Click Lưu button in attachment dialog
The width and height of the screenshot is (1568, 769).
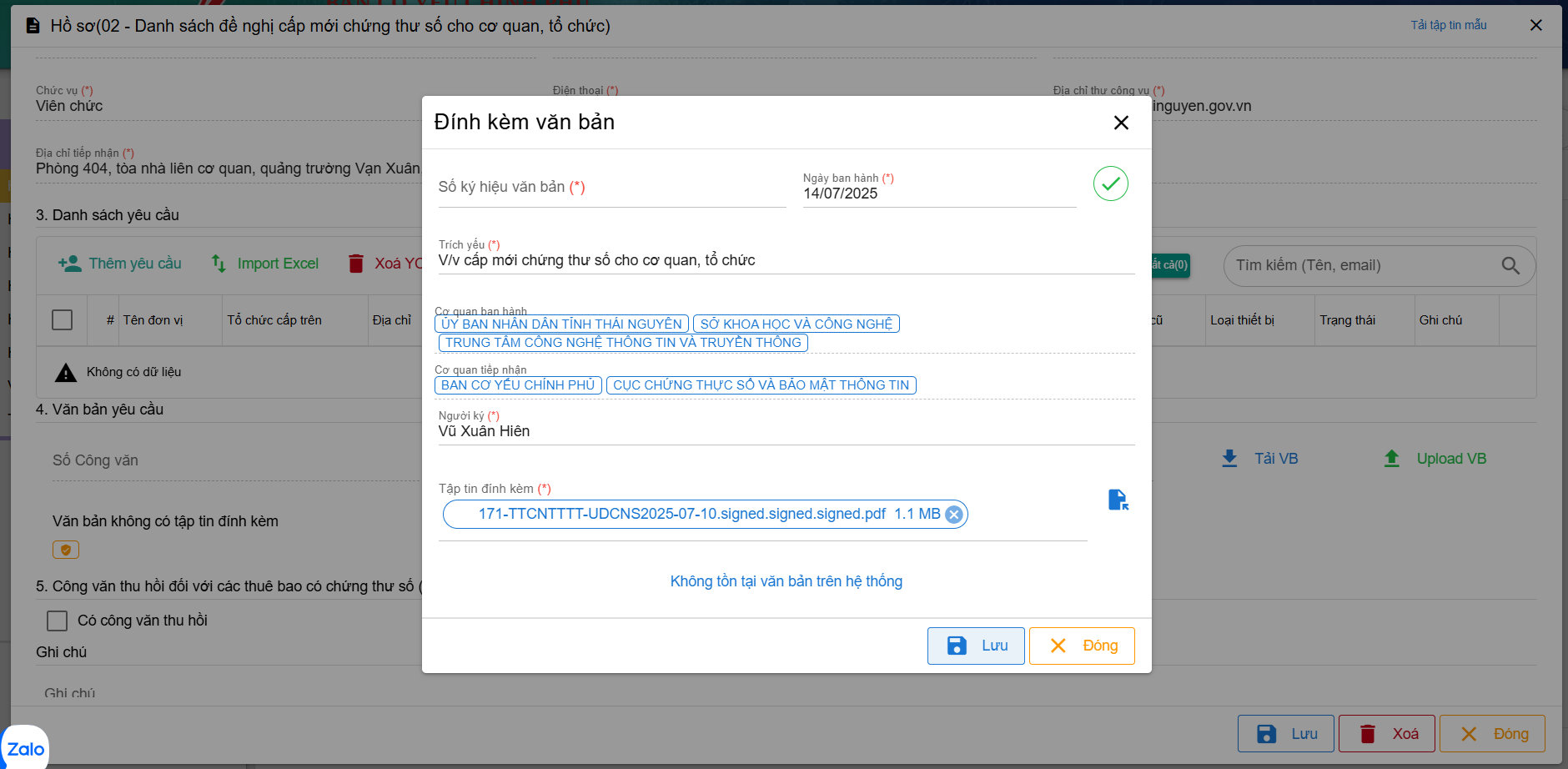tap(976, 646)
